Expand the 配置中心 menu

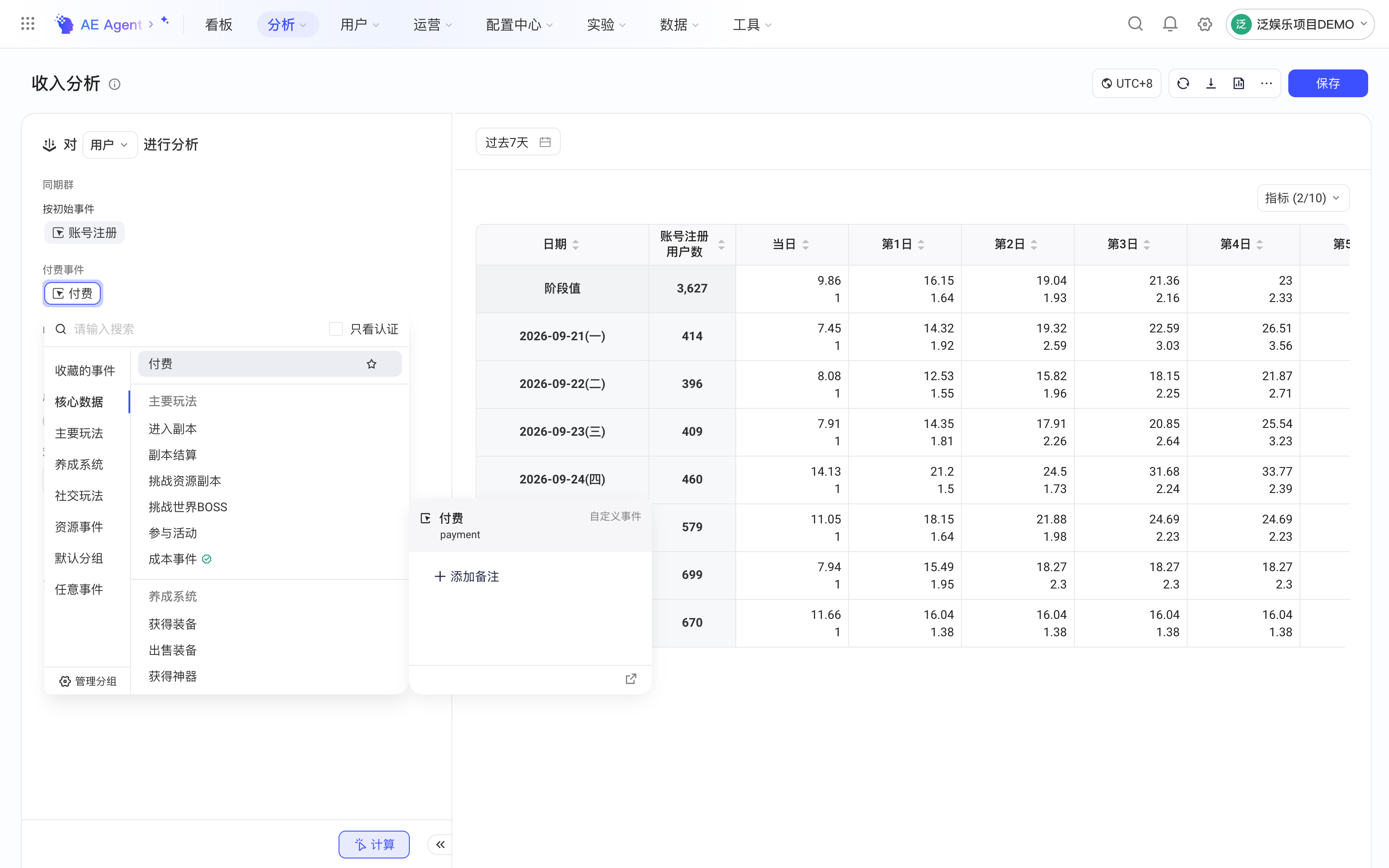(520, 24)
